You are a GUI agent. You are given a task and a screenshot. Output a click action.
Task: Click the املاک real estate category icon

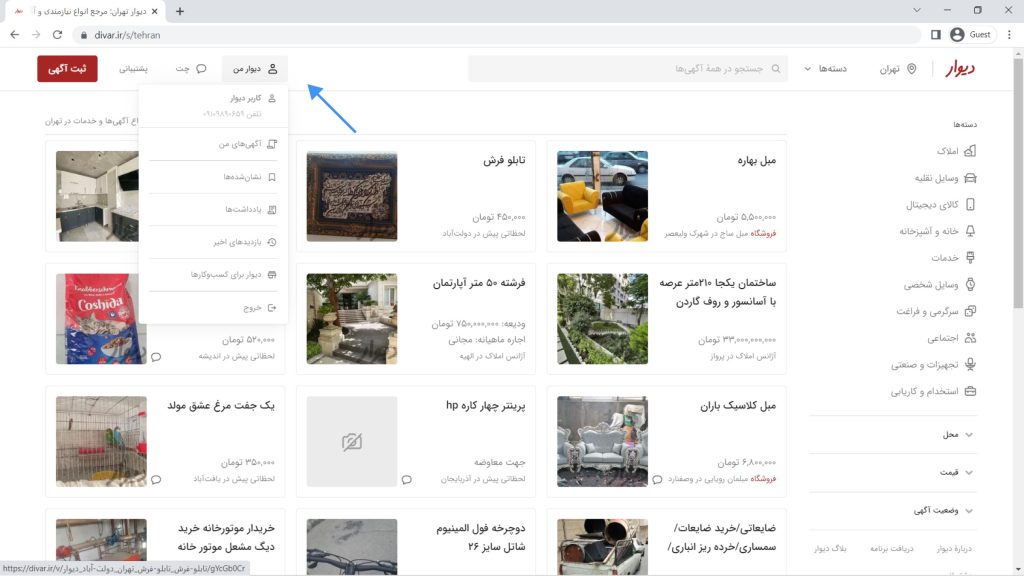[x=970, y=151]
